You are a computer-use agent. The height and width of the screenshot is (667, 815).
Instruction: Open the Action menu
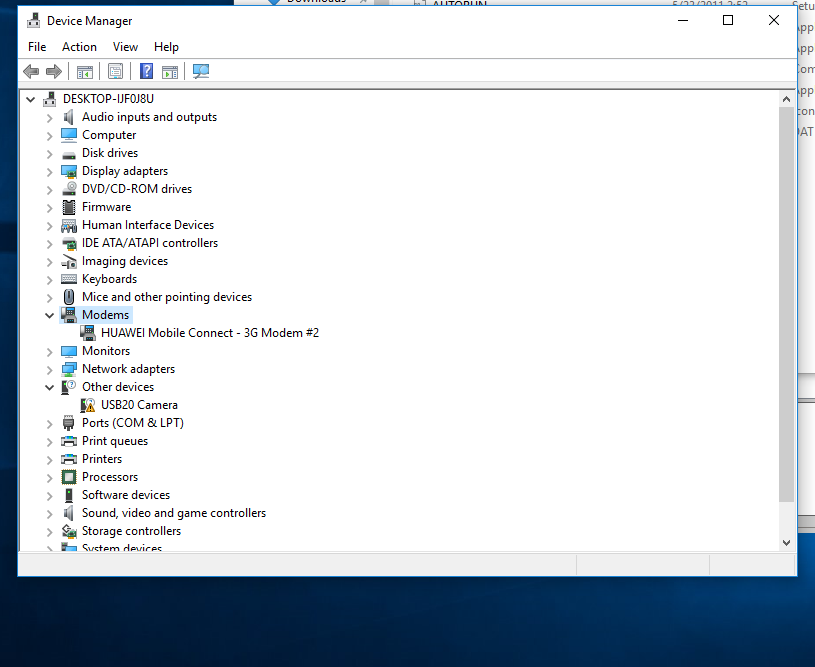tap(79, 47)
